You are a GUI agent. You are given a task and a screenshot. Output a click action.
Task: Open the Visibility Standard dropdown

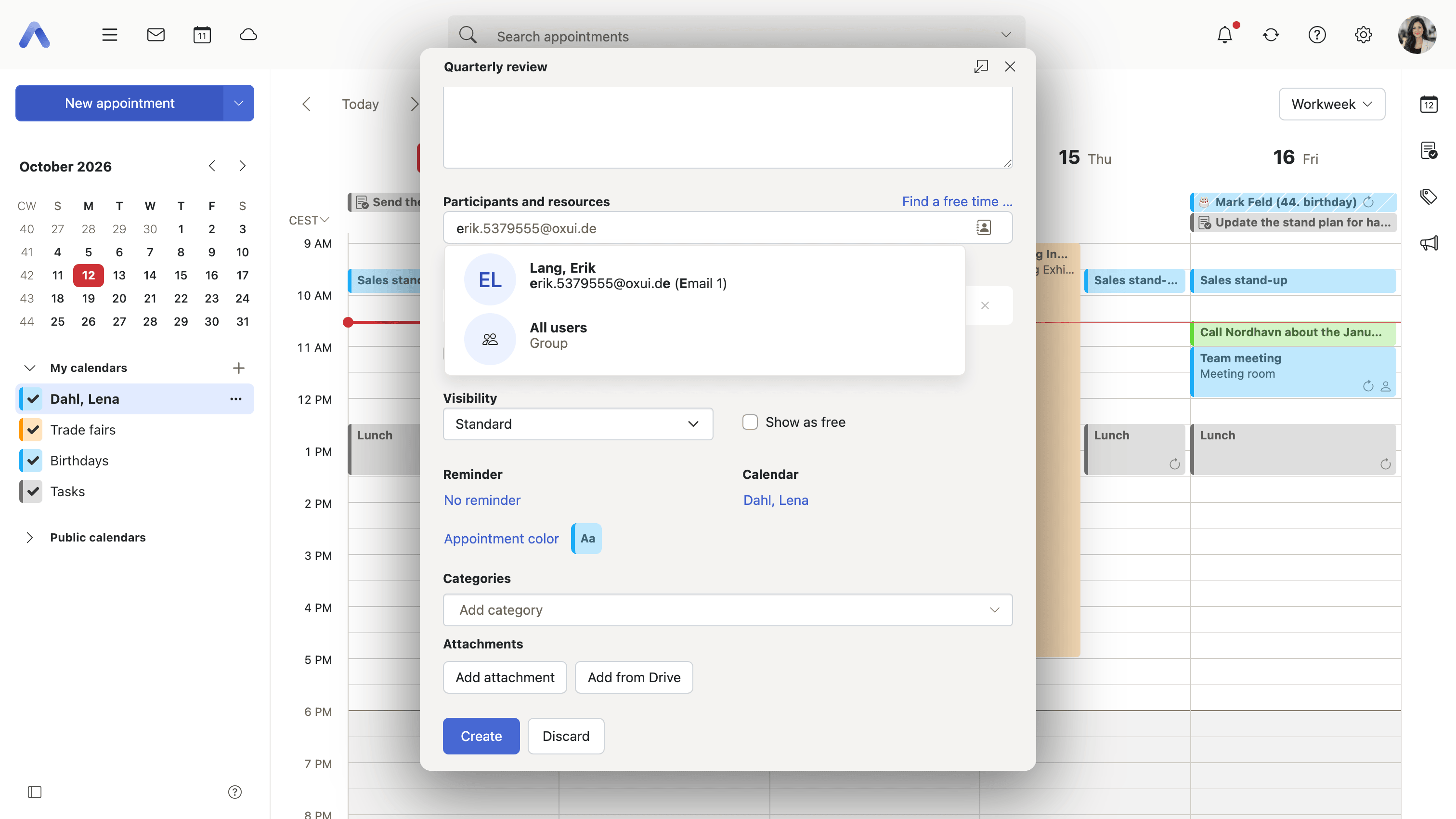(x=578, y=424)
